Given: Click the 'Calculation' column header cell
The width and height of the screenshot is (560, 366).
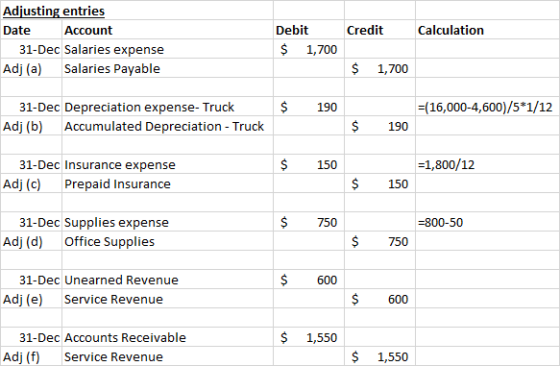Looking at the screenshot, I should [x=488, y=30].
